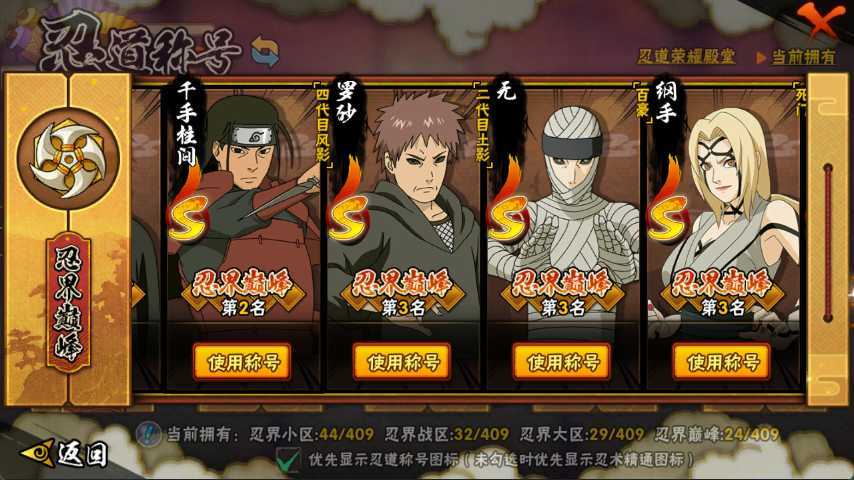Open the 忍道荣耀殿堂 link
The width and height of the screenshot is (854, 480).
click(686, 56)
